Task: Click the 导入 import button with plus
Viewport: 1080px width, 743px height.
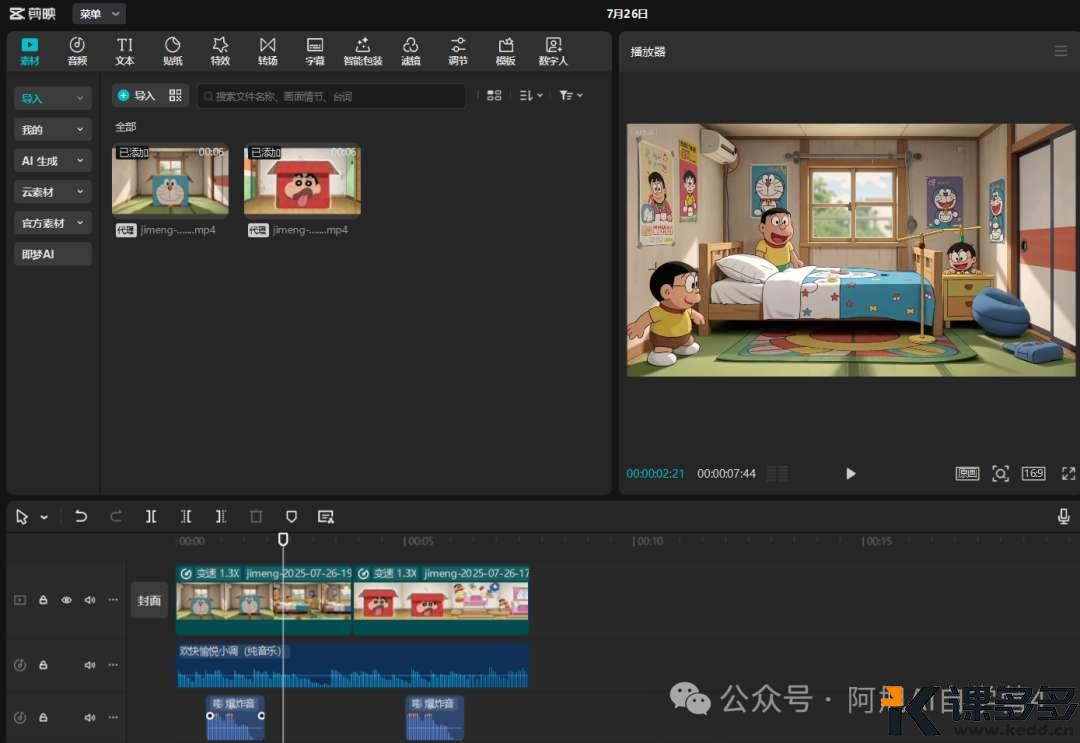Action: point(136,96)
